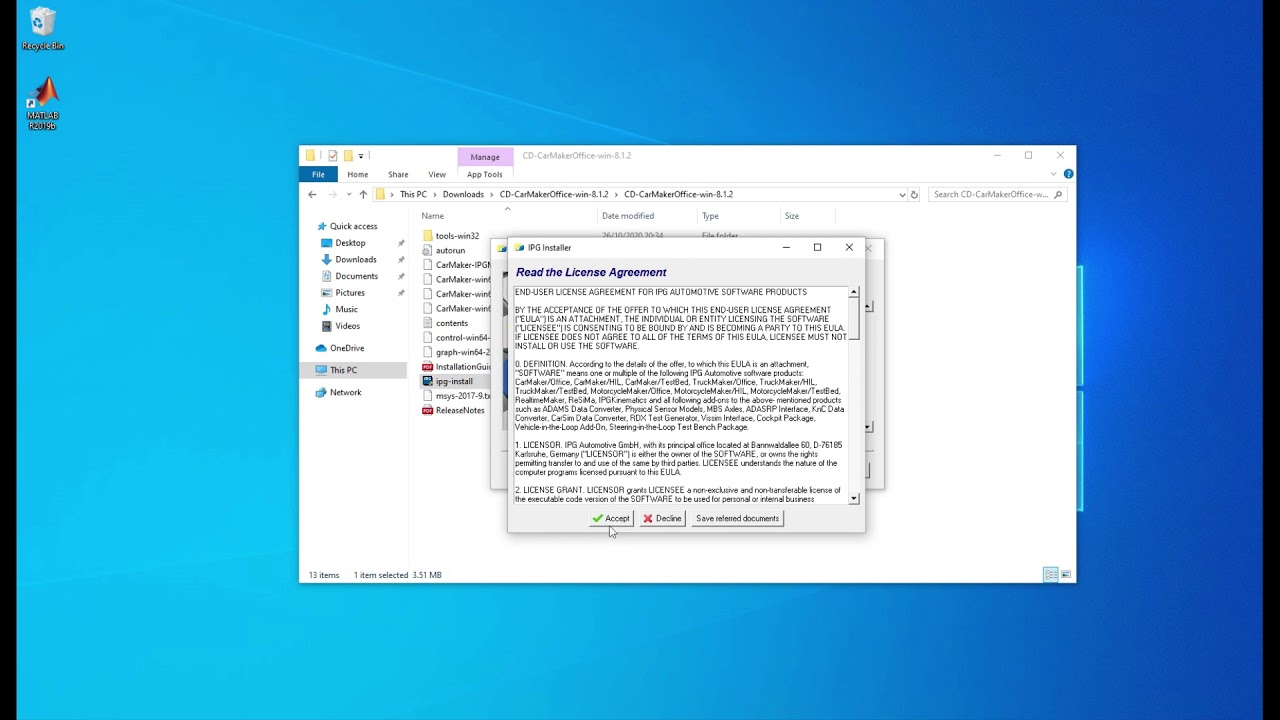The width and height of the screenshot is (1280, 720).
Task: Open the App Tools ribbon tab
Action: click(485, 174)
